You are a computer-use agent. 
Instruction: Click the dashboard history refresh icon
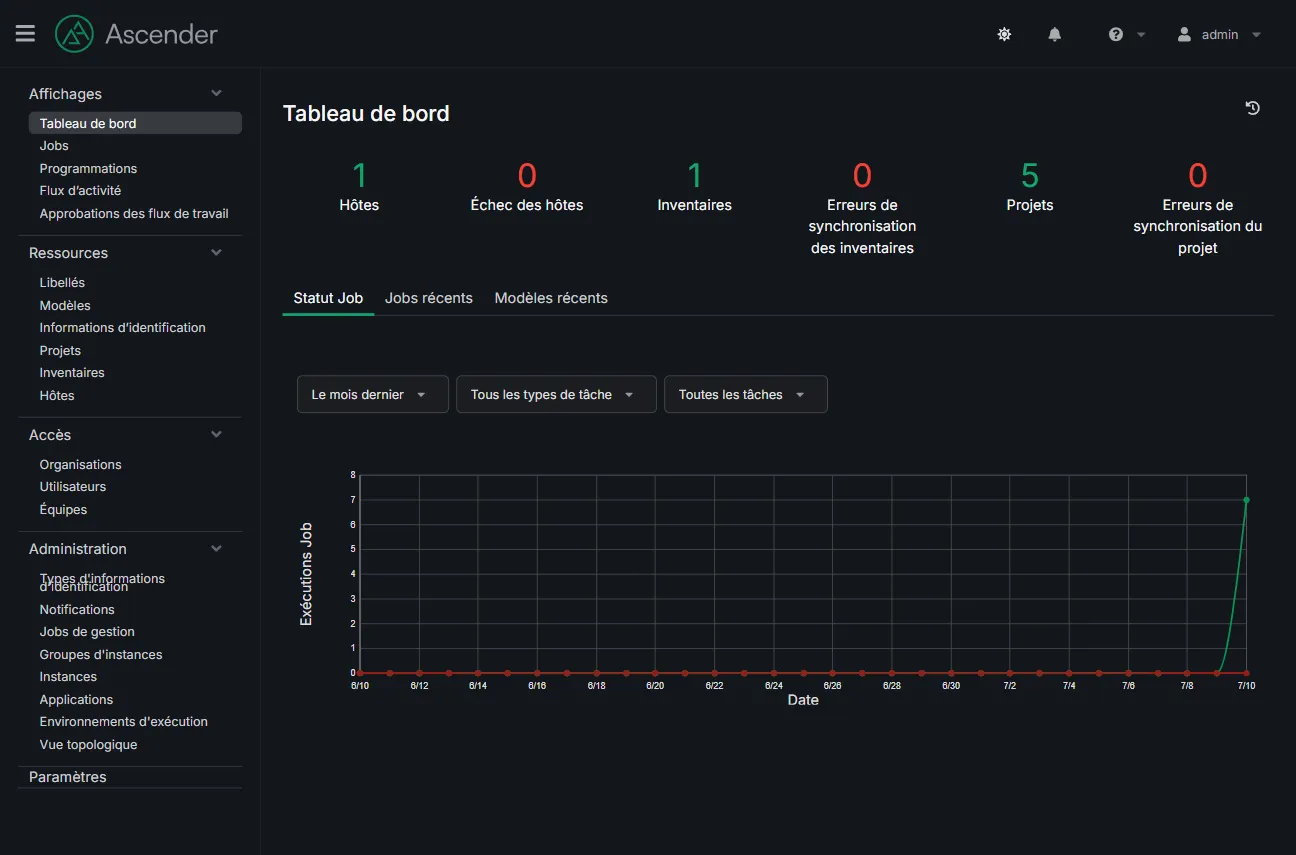point(1252,108)
